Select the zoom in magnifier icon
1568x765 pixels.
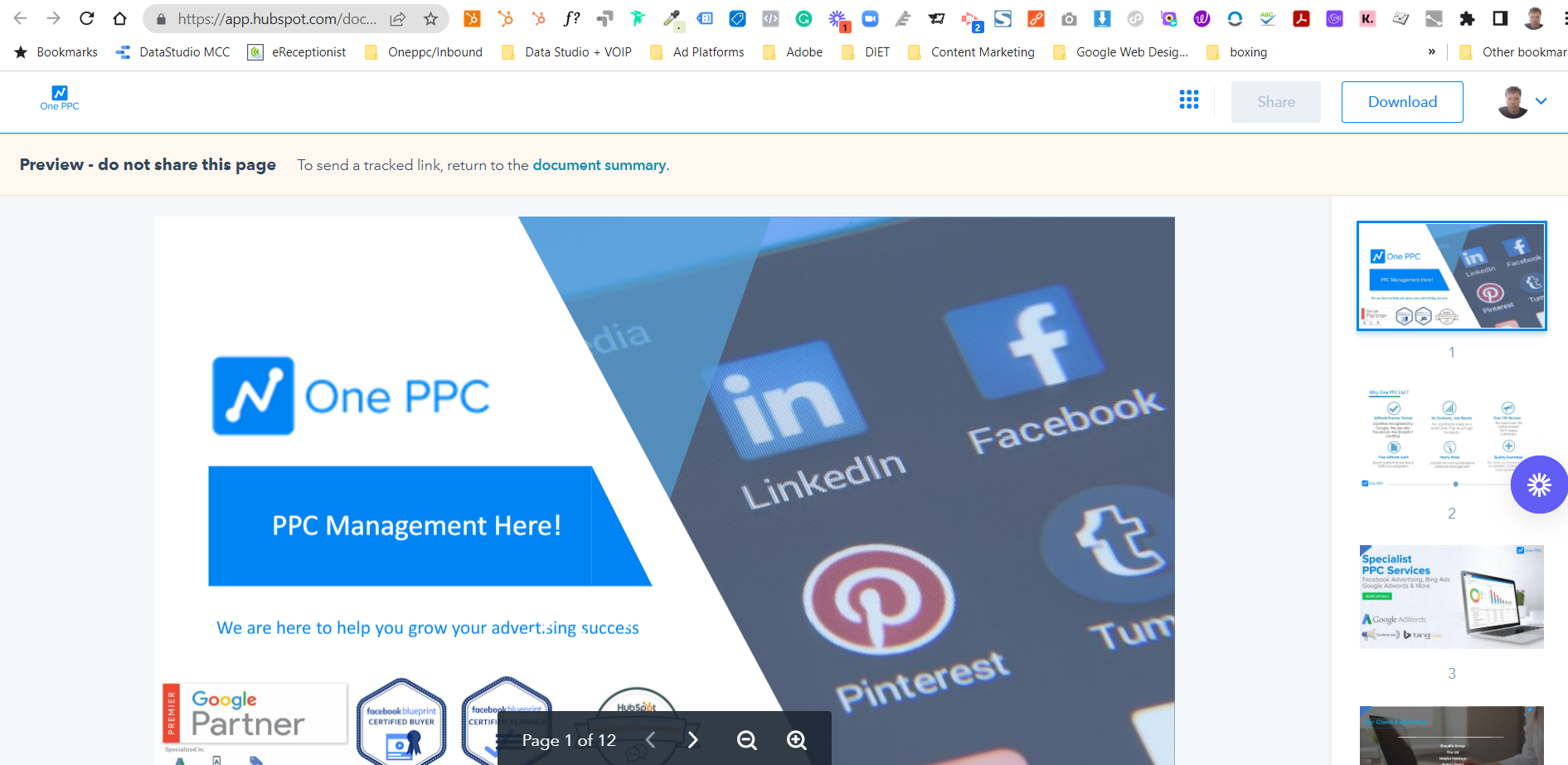coord(796,739)
